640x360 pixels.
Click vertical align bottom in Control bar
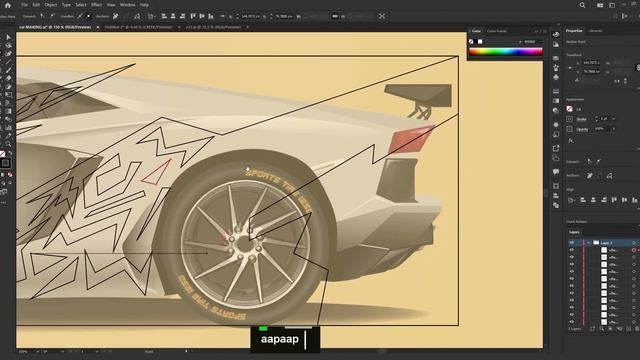(211, 16)
